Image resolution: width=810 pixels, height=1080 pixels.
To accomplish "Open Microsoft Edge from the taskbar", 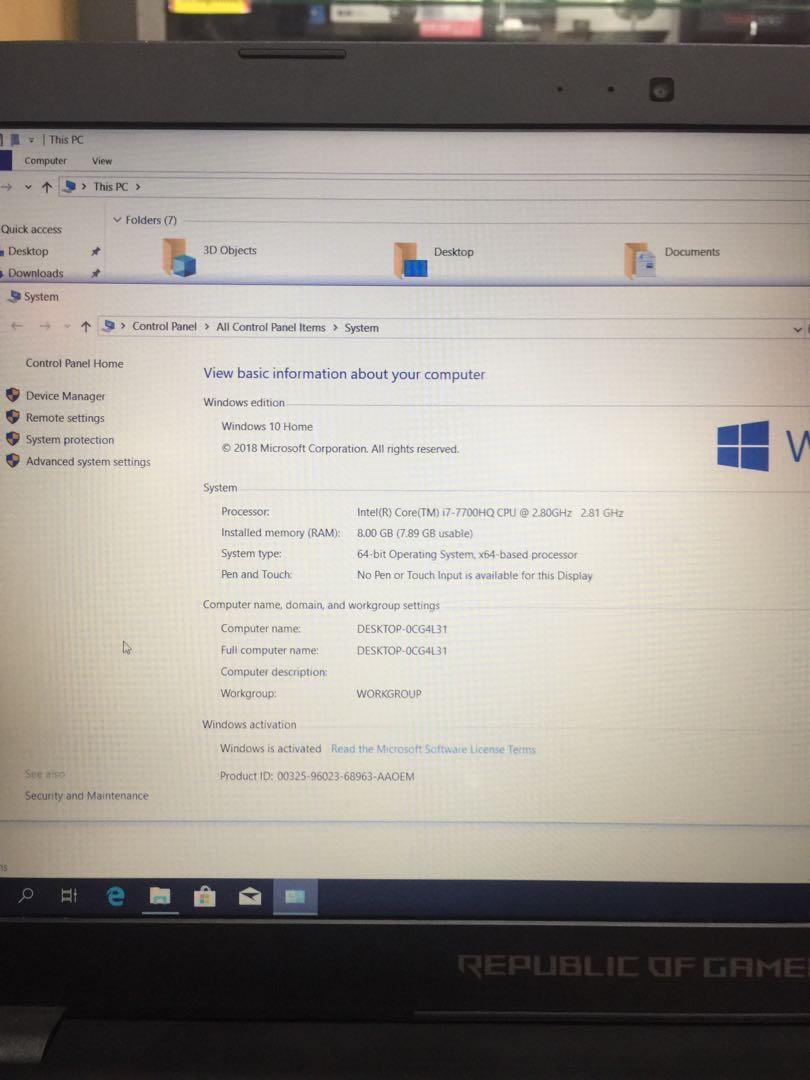I will click(115, 897).
